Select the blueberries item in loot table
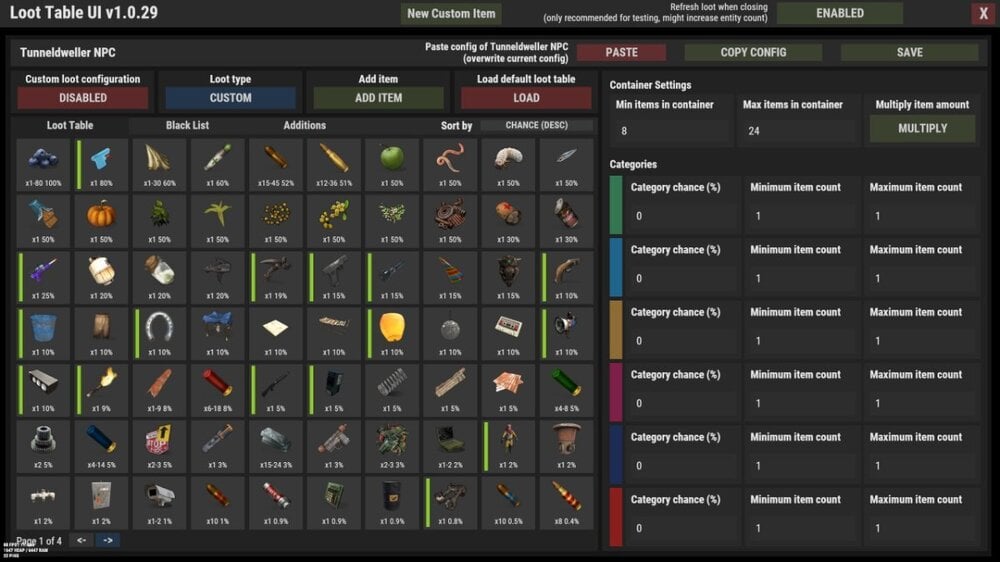1000x562 pixels. [43, 165]
